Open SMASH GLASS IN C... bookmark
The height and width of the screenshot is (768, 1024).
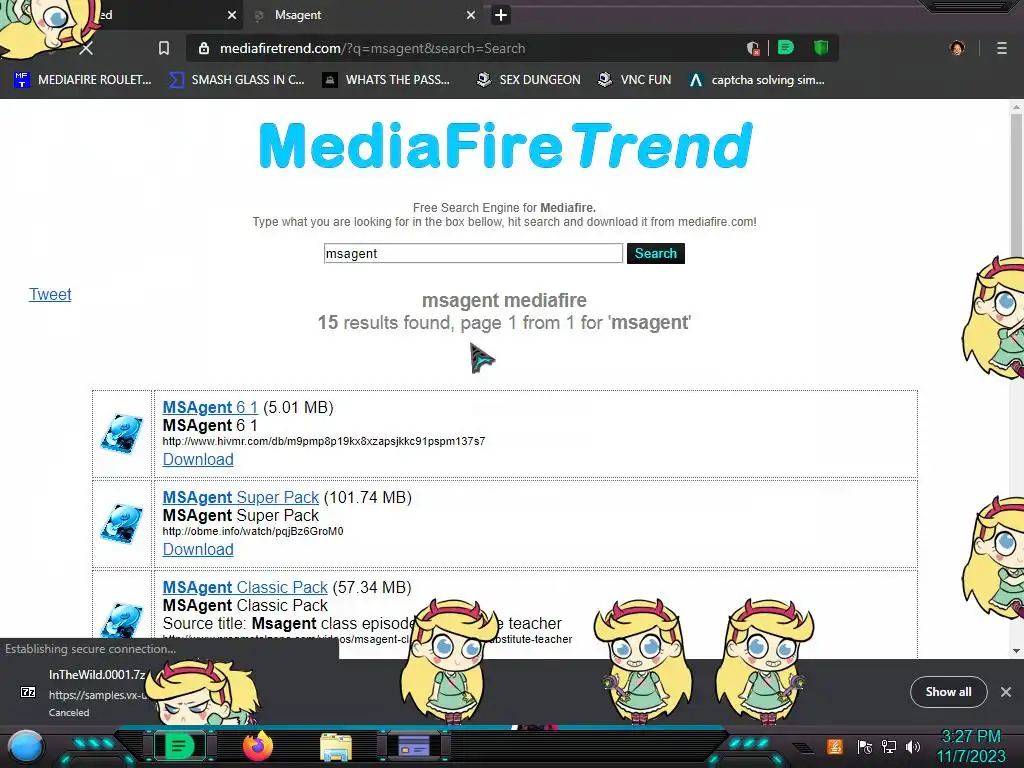(x=237, y=80)
